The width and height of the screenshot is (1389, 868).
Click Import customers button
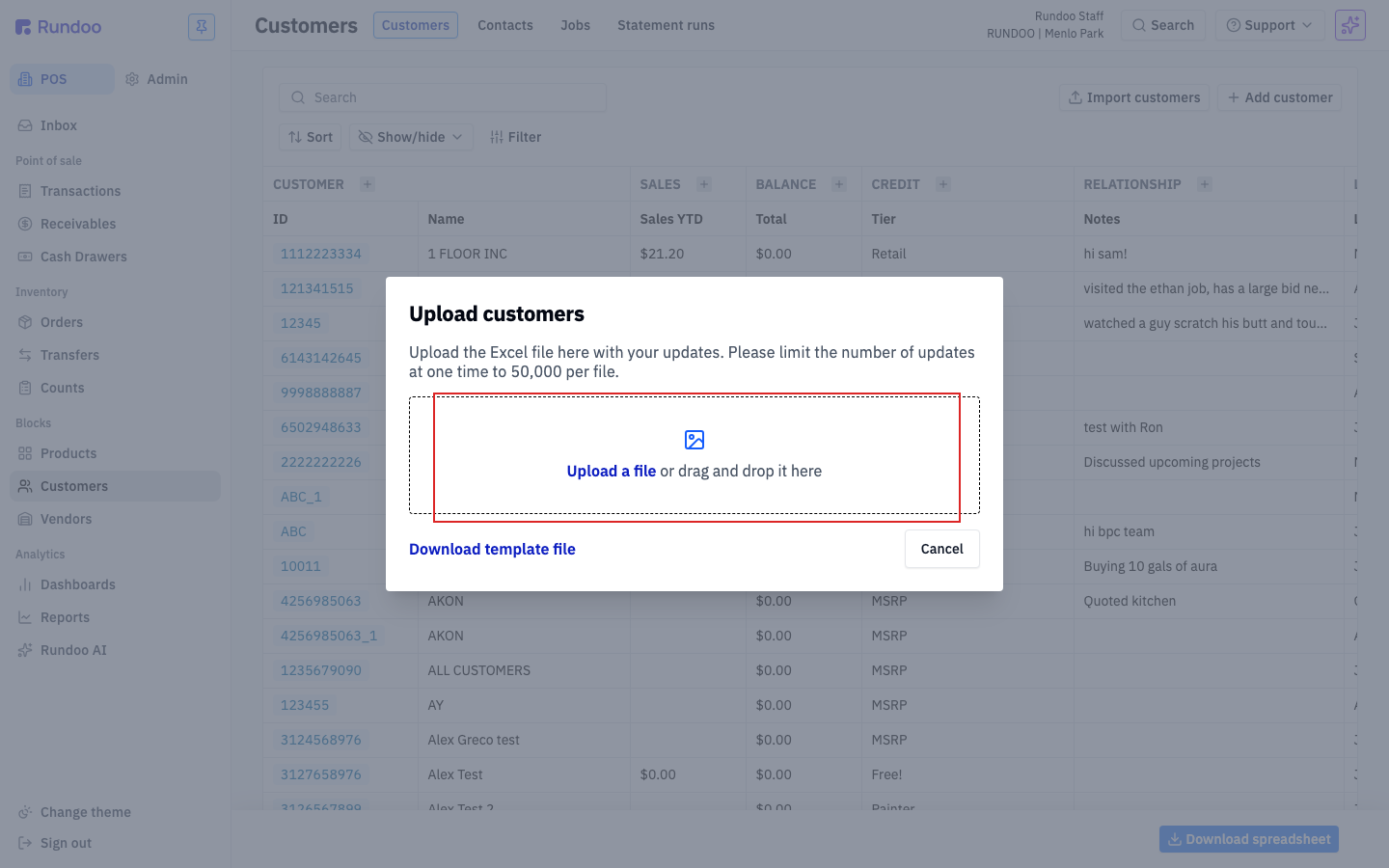(1134, 97)
